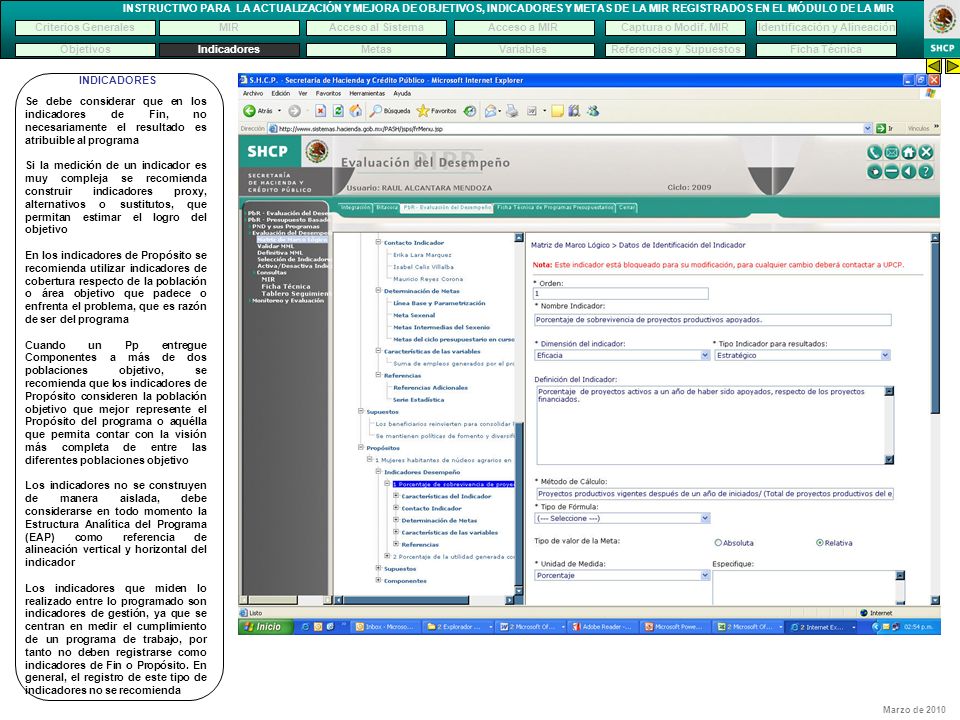This screenshot has width=960, height=720.
Task: Click the Definición del Indicador scroll down arrow
Action: coord(890,460)
